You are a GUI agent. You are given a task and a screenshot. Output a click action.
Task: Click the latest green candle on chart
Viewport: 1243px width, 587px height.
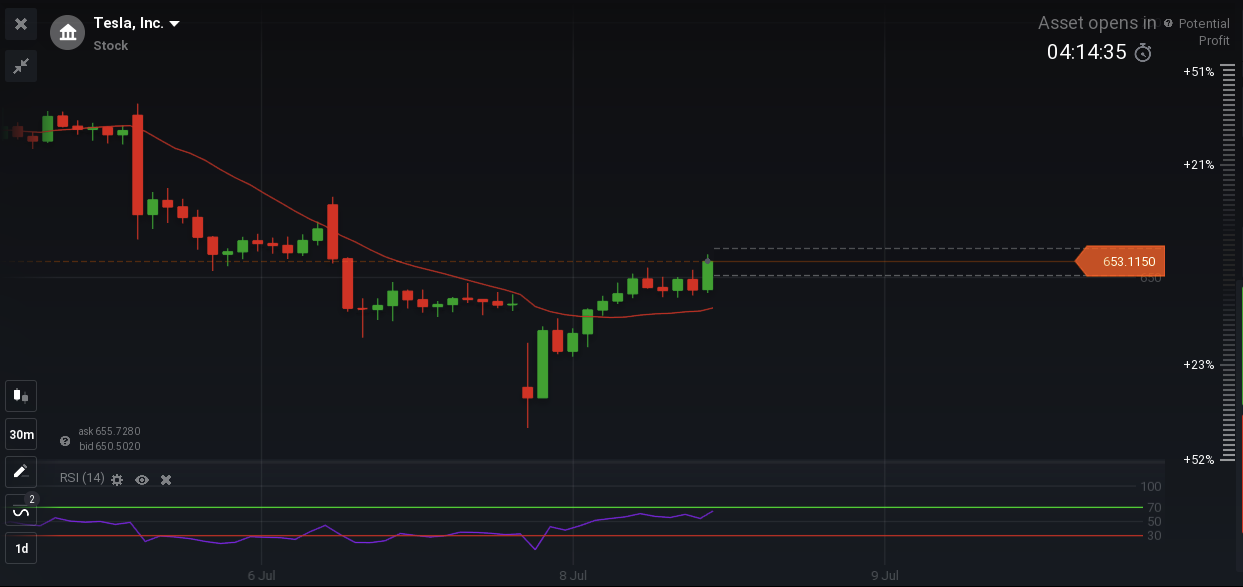(708, 276)
